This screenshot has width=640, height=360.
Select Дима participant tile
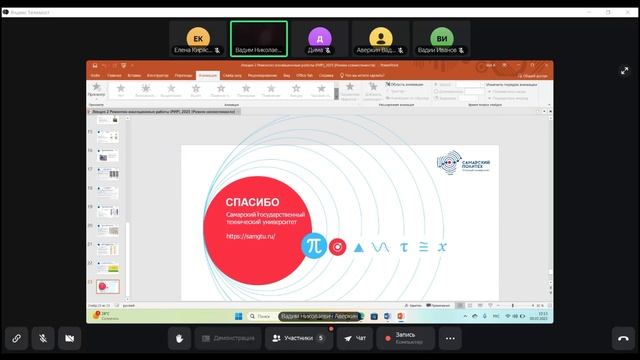coord(320,39)
